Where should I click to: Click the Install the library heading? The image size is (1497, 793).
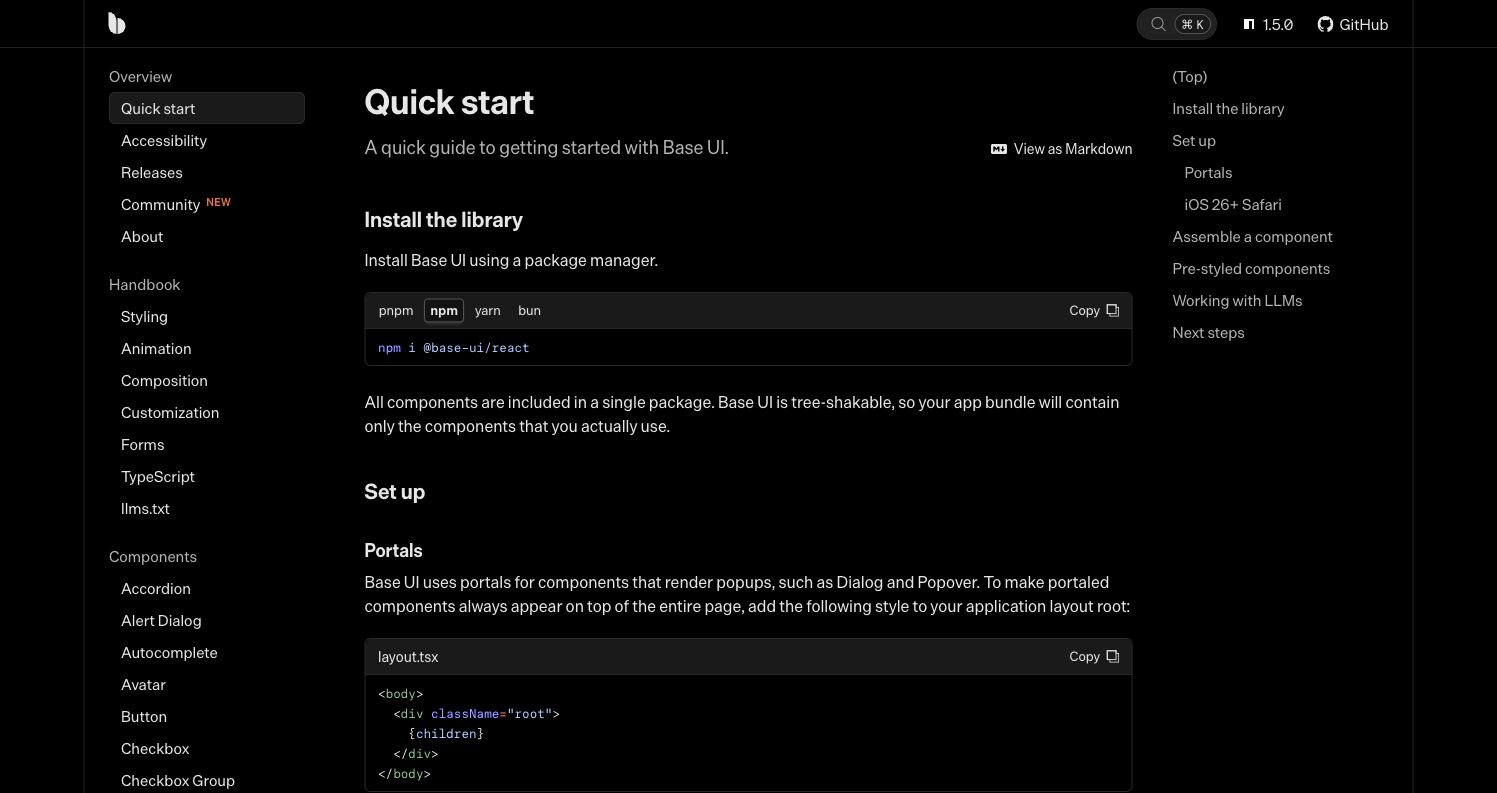click(443, 220)
